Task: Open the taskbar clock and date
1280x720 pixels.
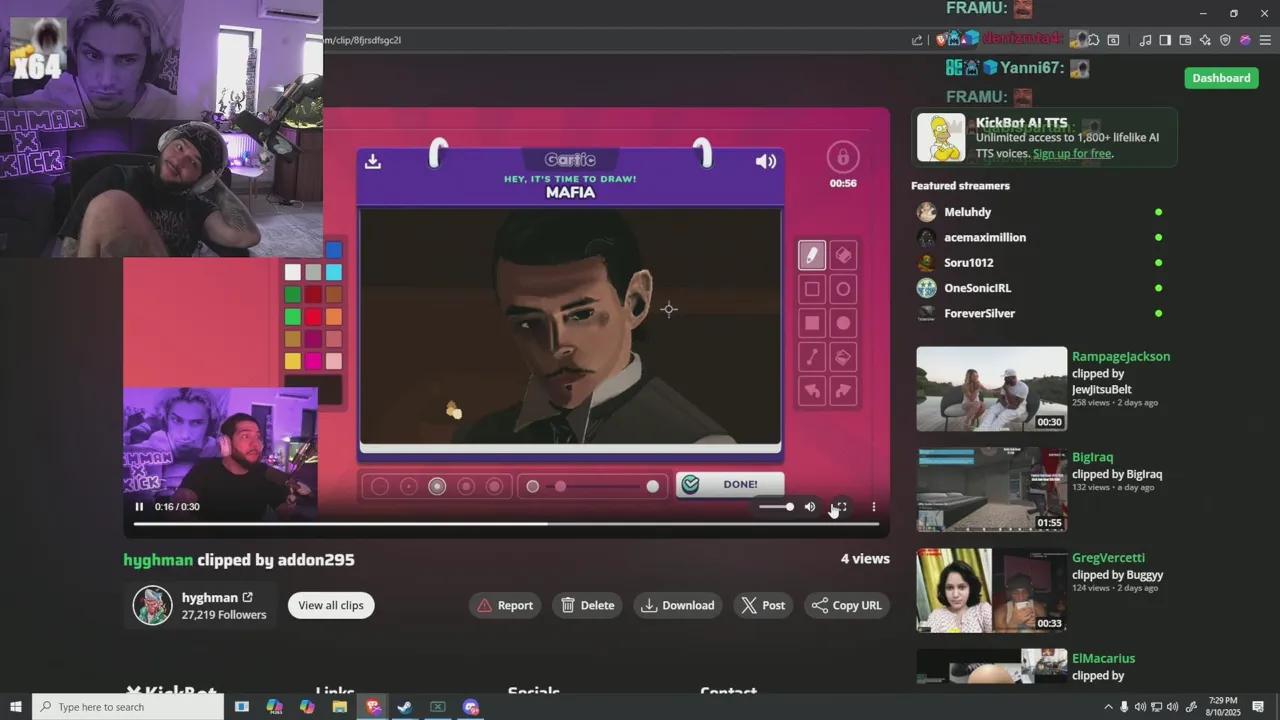Action: (x=1223, y=707)
